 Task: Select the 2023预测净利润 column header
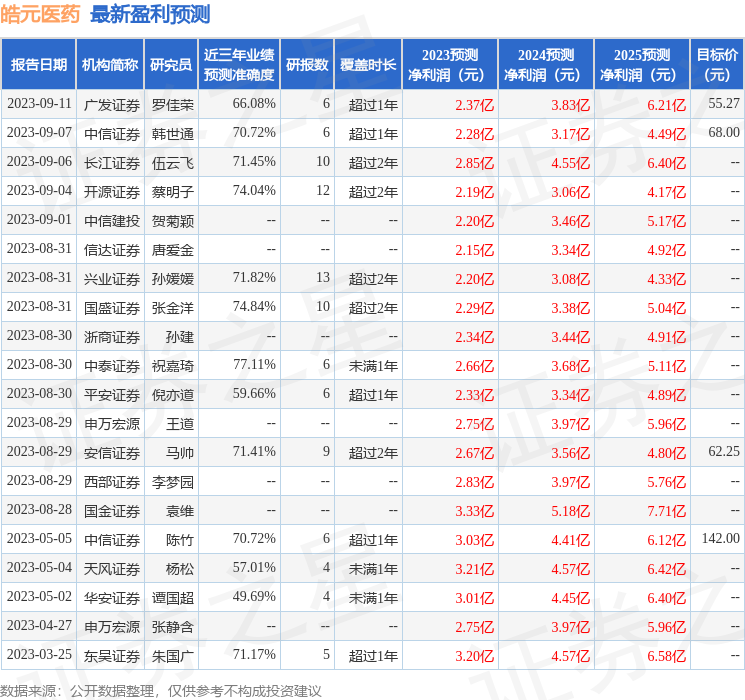(x=449, y=65)
